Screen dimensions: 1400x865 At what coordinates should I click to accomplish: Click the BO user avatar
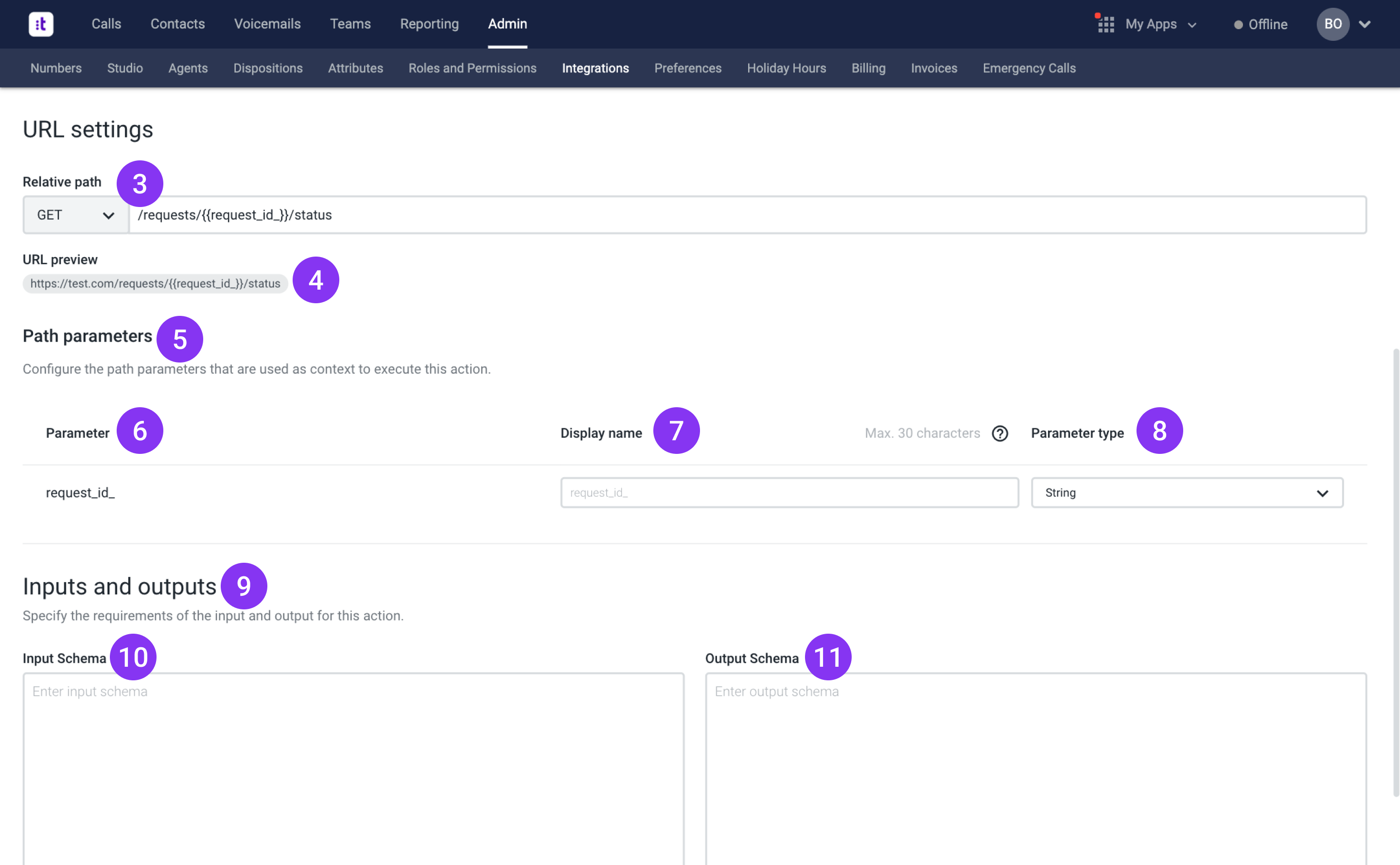click(1332, 24)
